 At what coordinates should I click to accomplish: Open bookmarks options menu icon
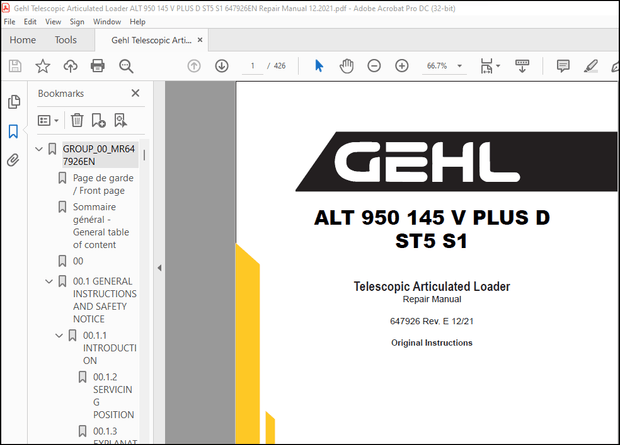point(48,120)
